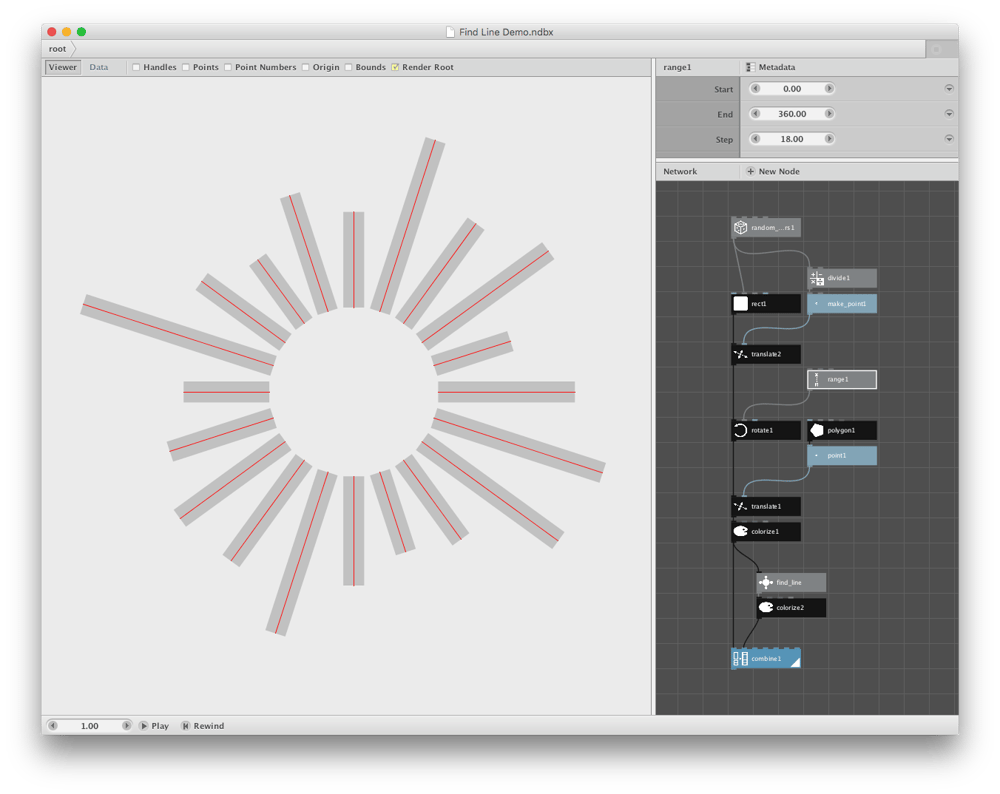
Task: Click the translate2 node icon
Action: coord(740,354)
